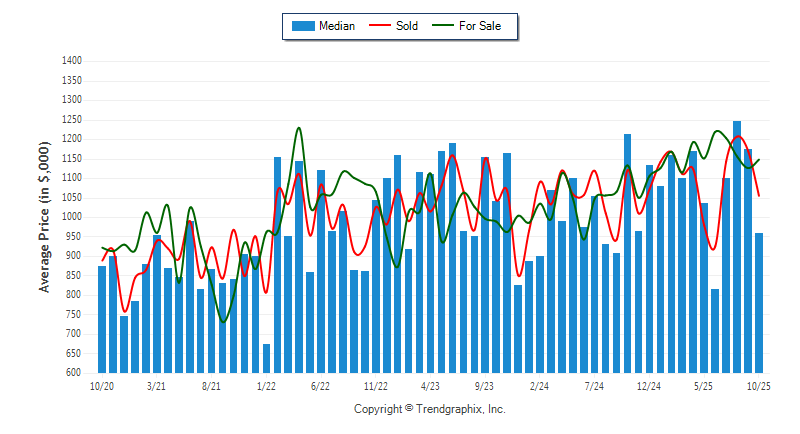Pick the 9/23 x-axis date label
This screenshot has width=800, height=434.
[485, 385]
